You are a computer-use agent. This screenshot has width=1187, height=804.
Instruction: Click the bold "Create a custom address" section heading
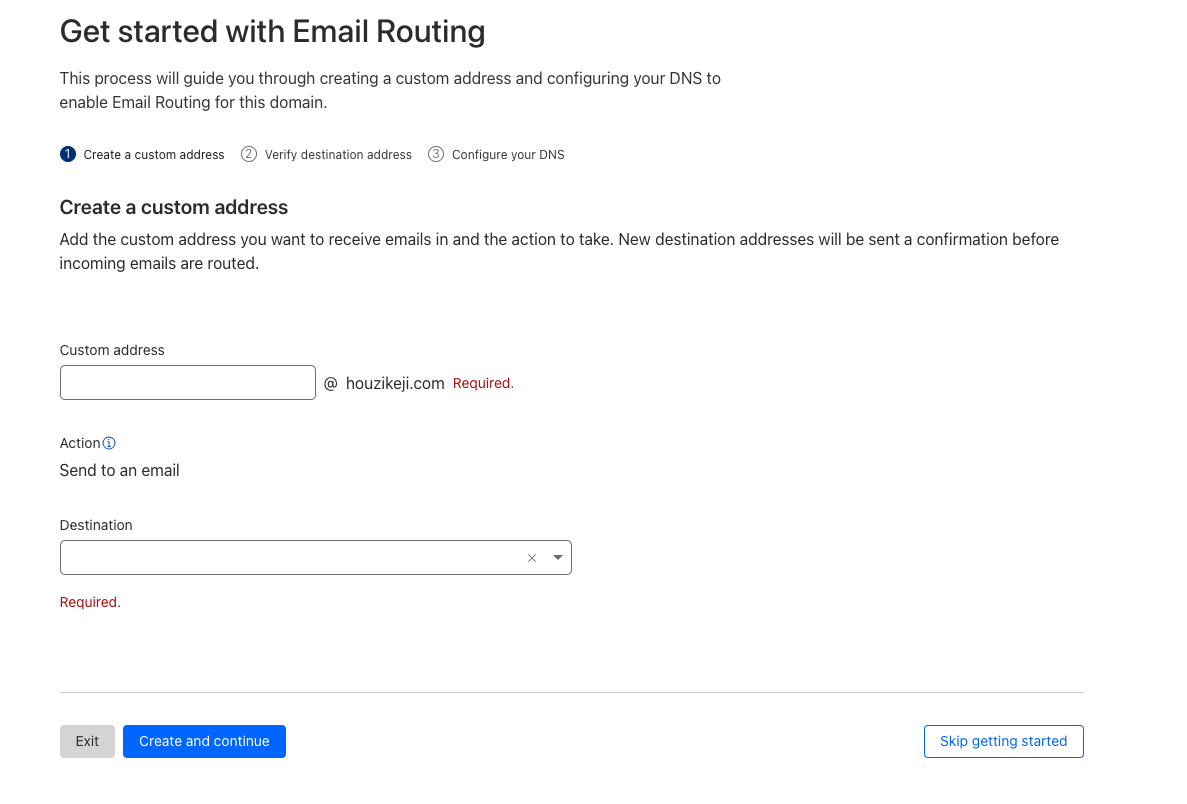(174, 207)
